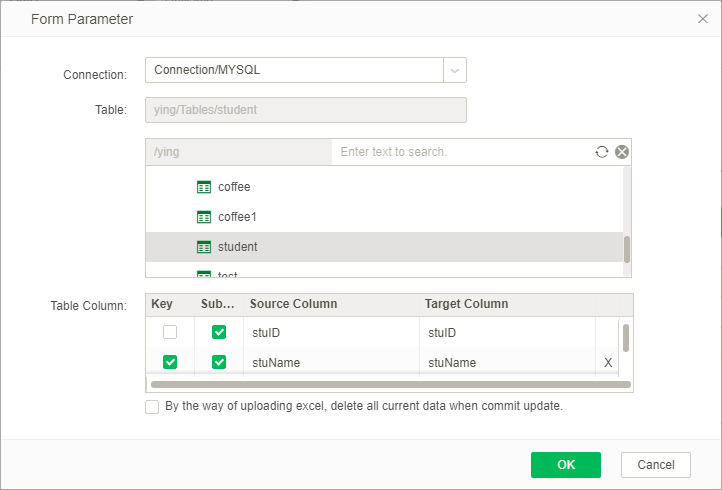Check the Key checkbox for stuID
Image resolution: width=722 pixels, height=490 pixels.
(170, 332)
